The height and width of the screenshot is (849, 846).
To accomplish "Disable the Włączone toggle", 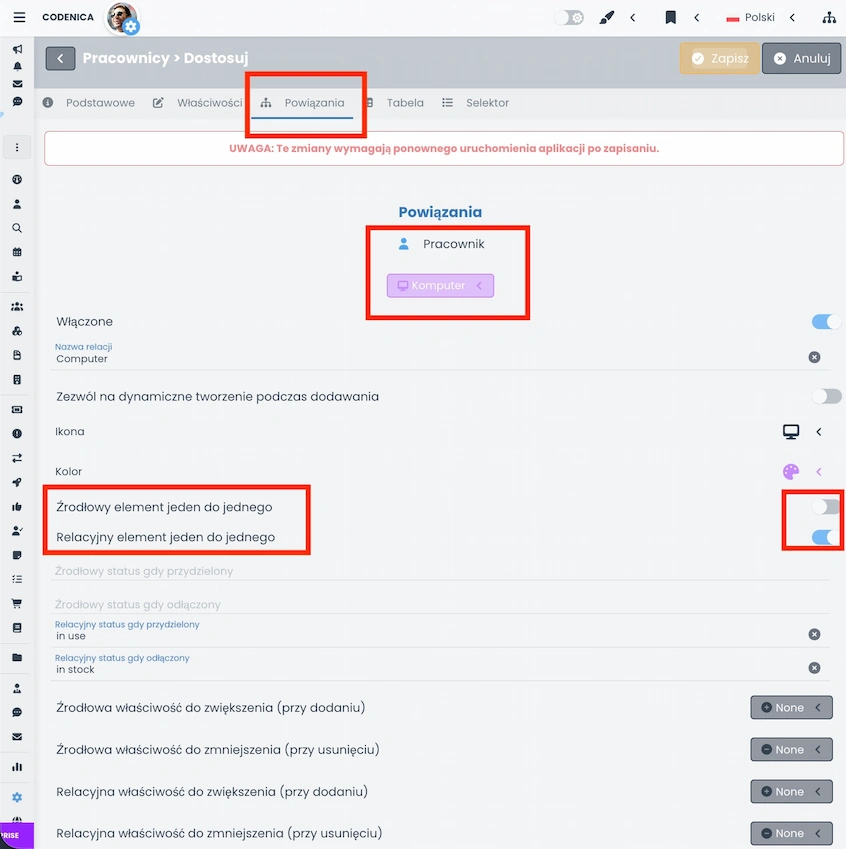I will 824,322.
